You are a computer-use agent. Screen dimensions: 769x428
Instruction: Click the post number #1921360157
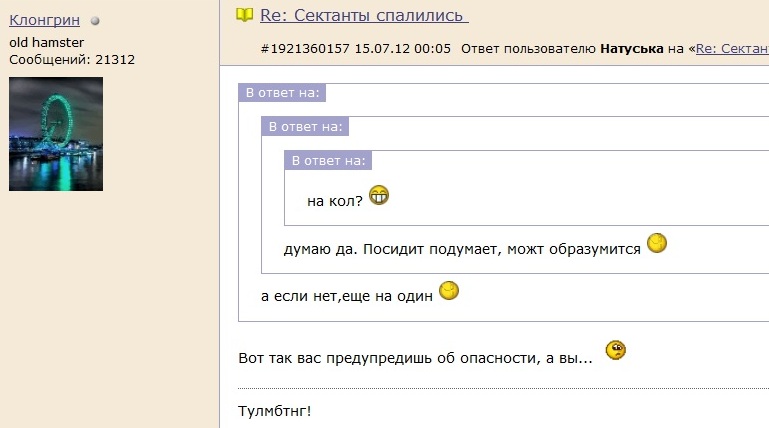click(x=306, y=48)
